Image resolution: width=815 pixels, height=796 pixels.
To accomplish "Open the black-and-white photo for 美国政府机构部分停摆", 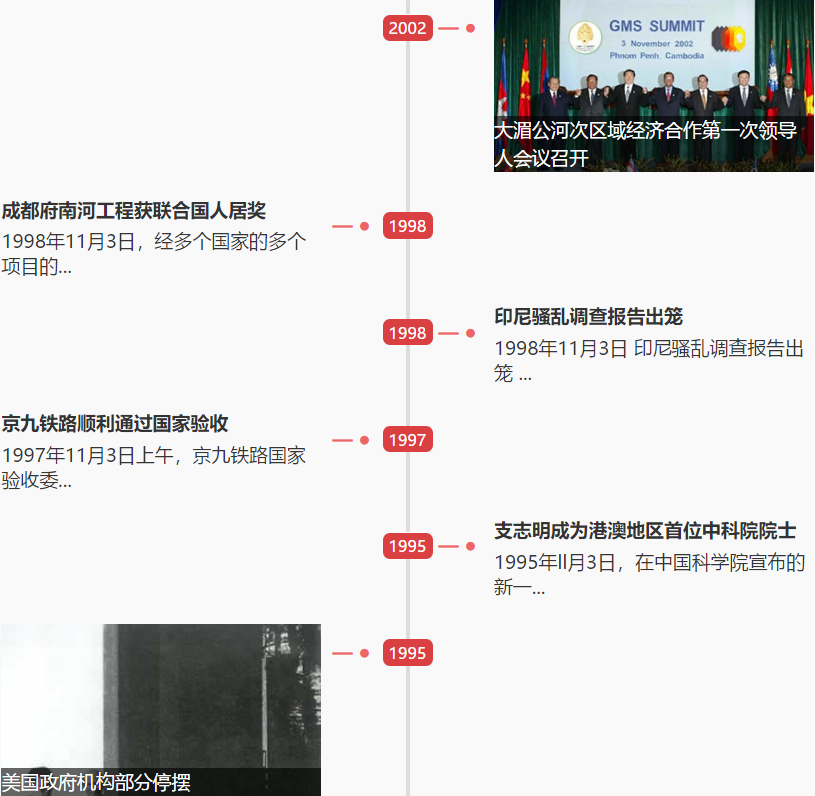I will [161, 710].
